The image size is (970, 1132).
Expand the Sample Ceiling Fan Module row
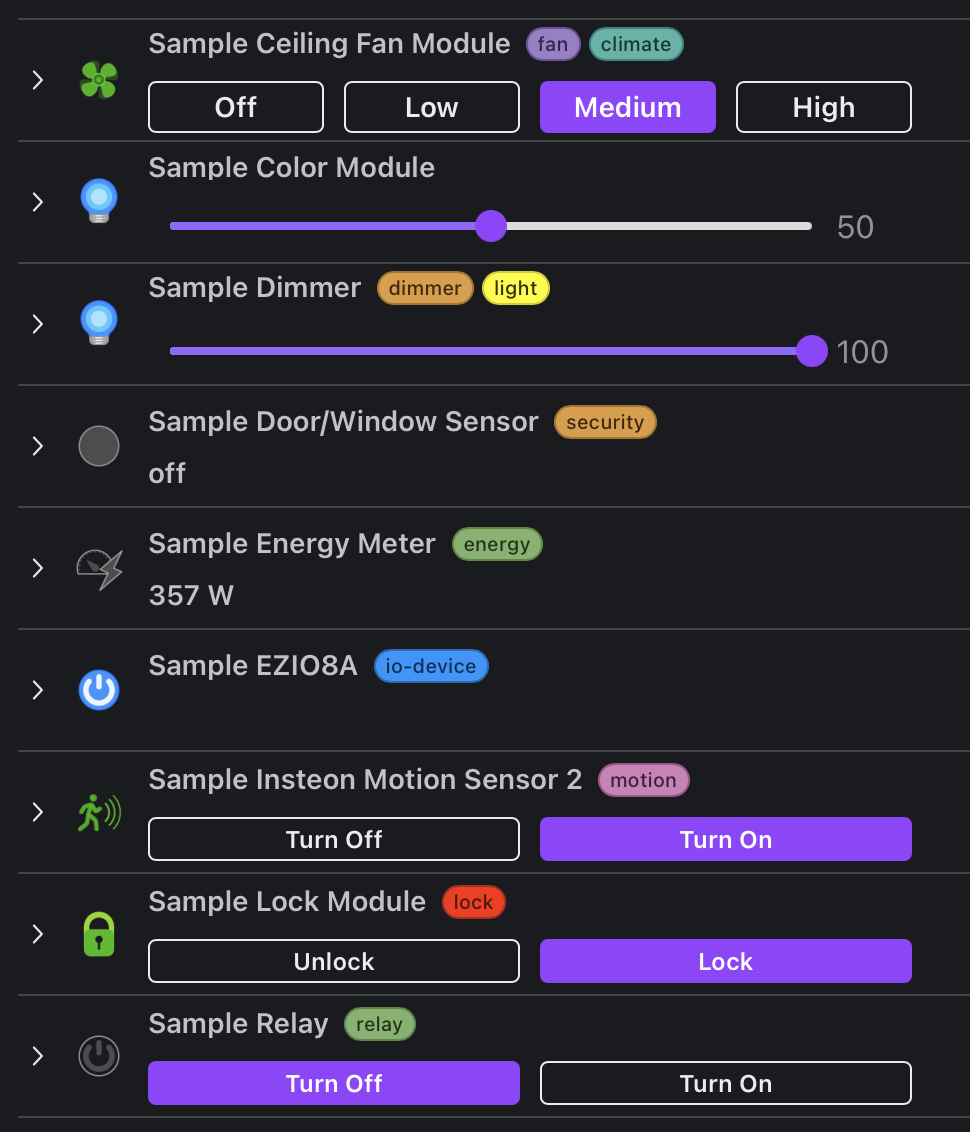click(38, 80)
